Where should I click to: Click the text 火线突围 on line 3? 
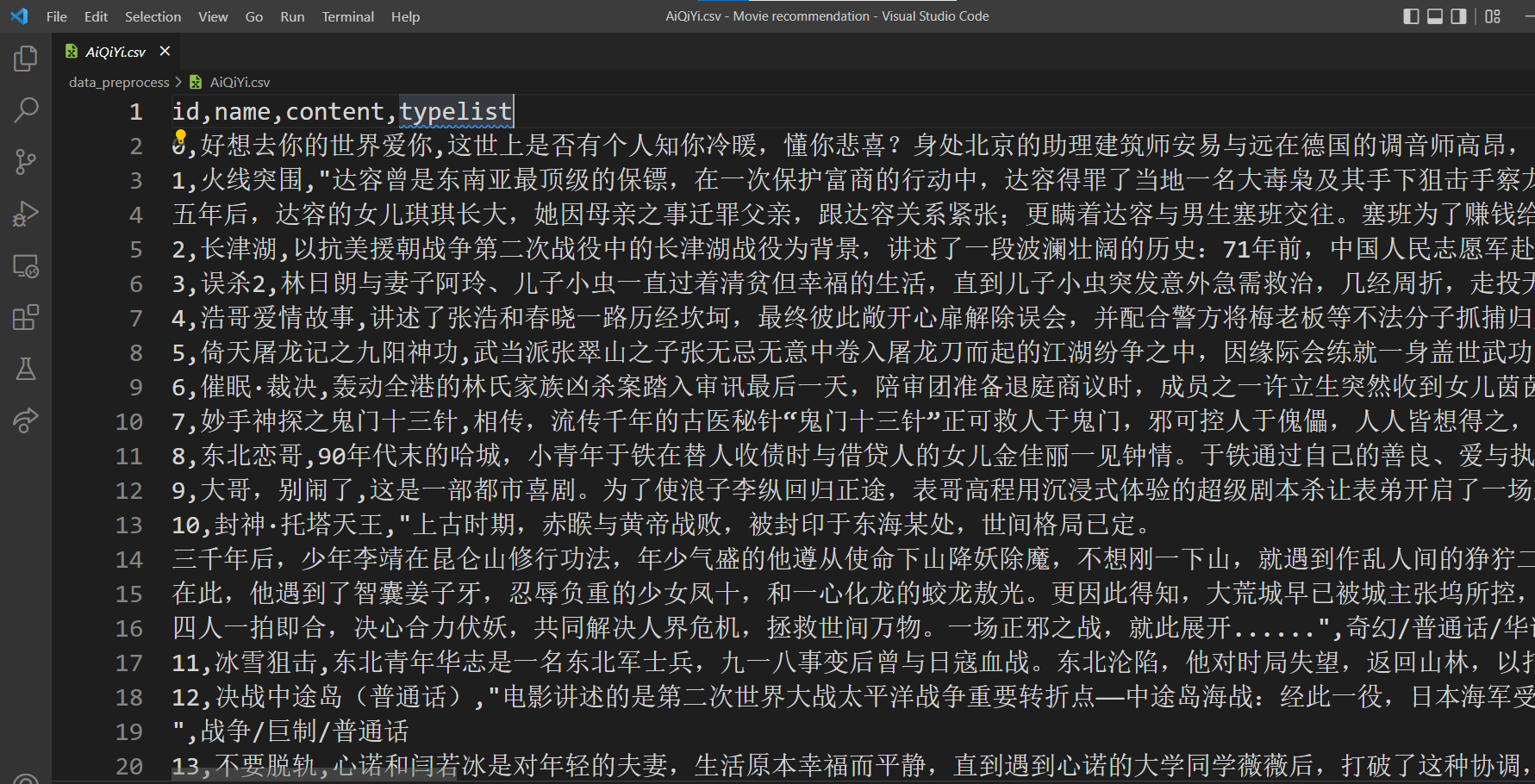[252, 180]
